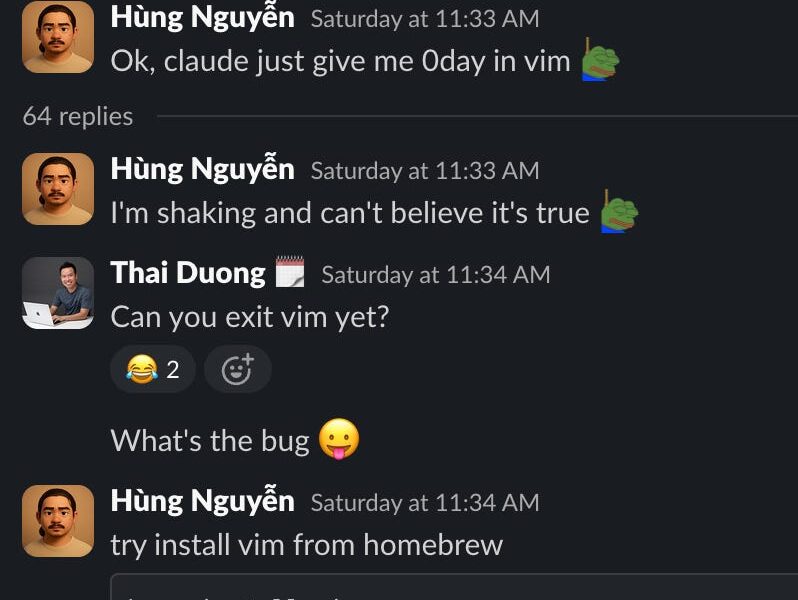Viewport: 798px width, 600px height.
Task: Open Hùng Nguyễn's avatar on the homebrew message
Action: click(58, 521)
